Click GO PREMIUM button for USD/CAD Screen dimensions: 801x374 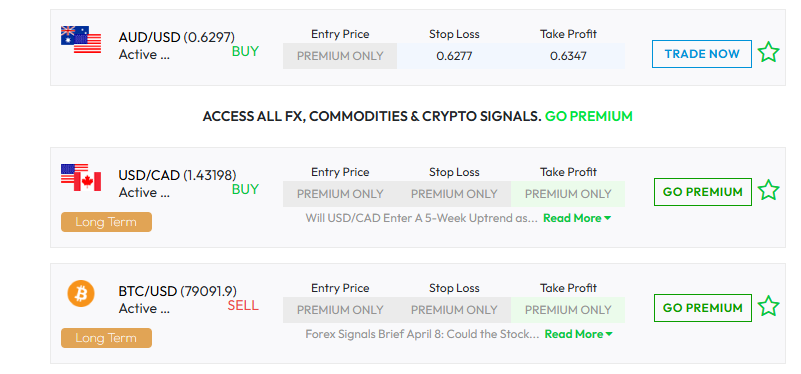coord(702,192)
